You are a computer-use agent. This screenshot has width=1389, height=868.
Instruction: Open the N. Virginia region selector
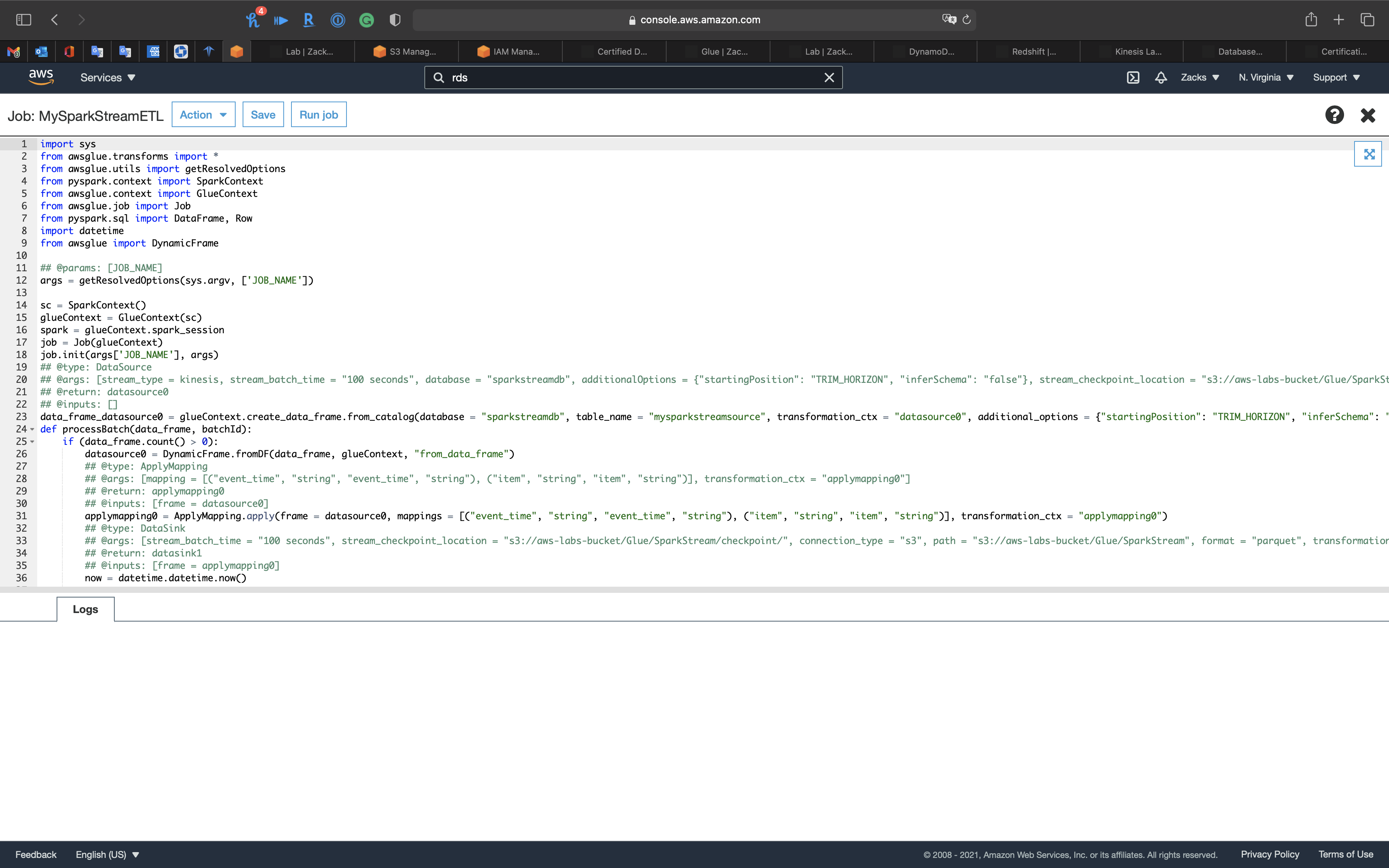tap(1266, 77)
